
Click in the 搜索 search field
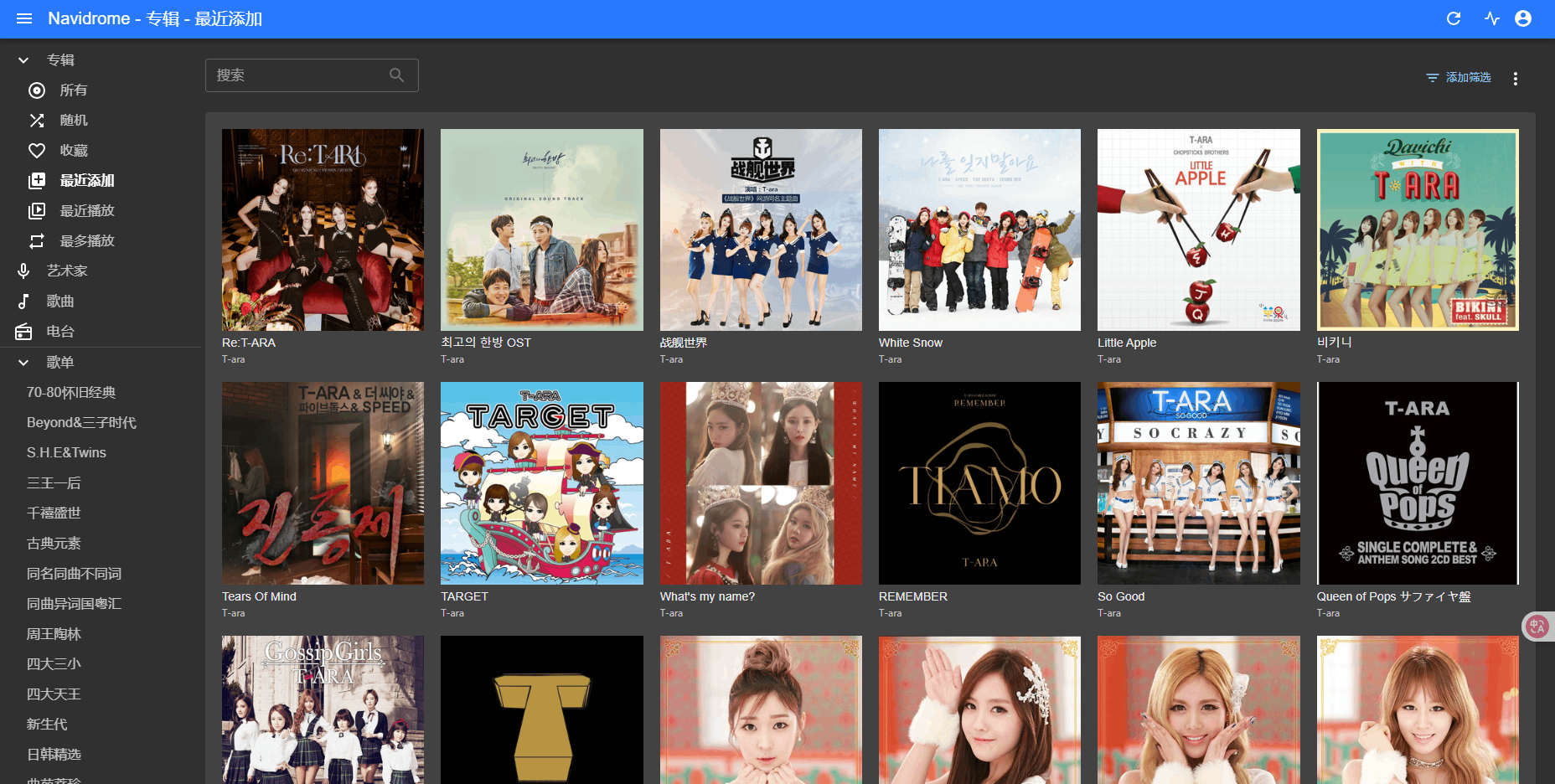[x=297, y=75]
